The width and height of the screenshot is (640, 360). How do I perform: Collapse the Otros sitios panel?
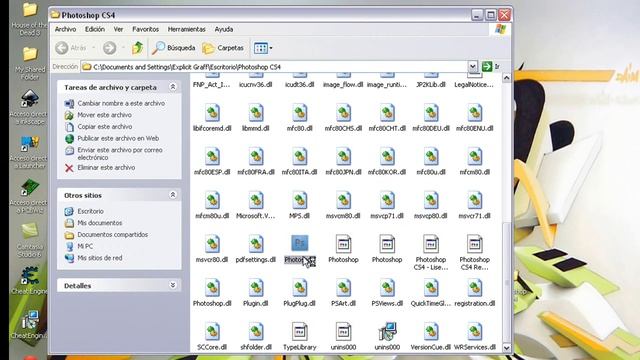point(173,195)
